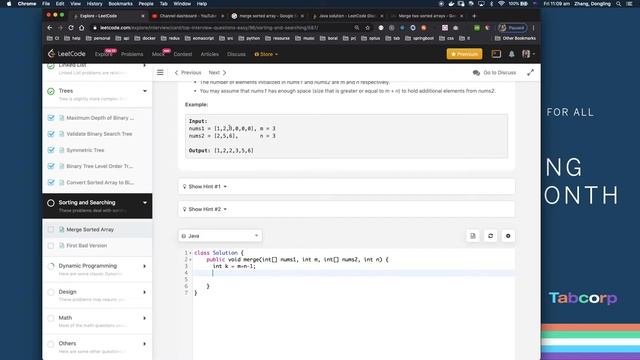Toggle checkbox for Convert Sorted Array

pos(51,182)
